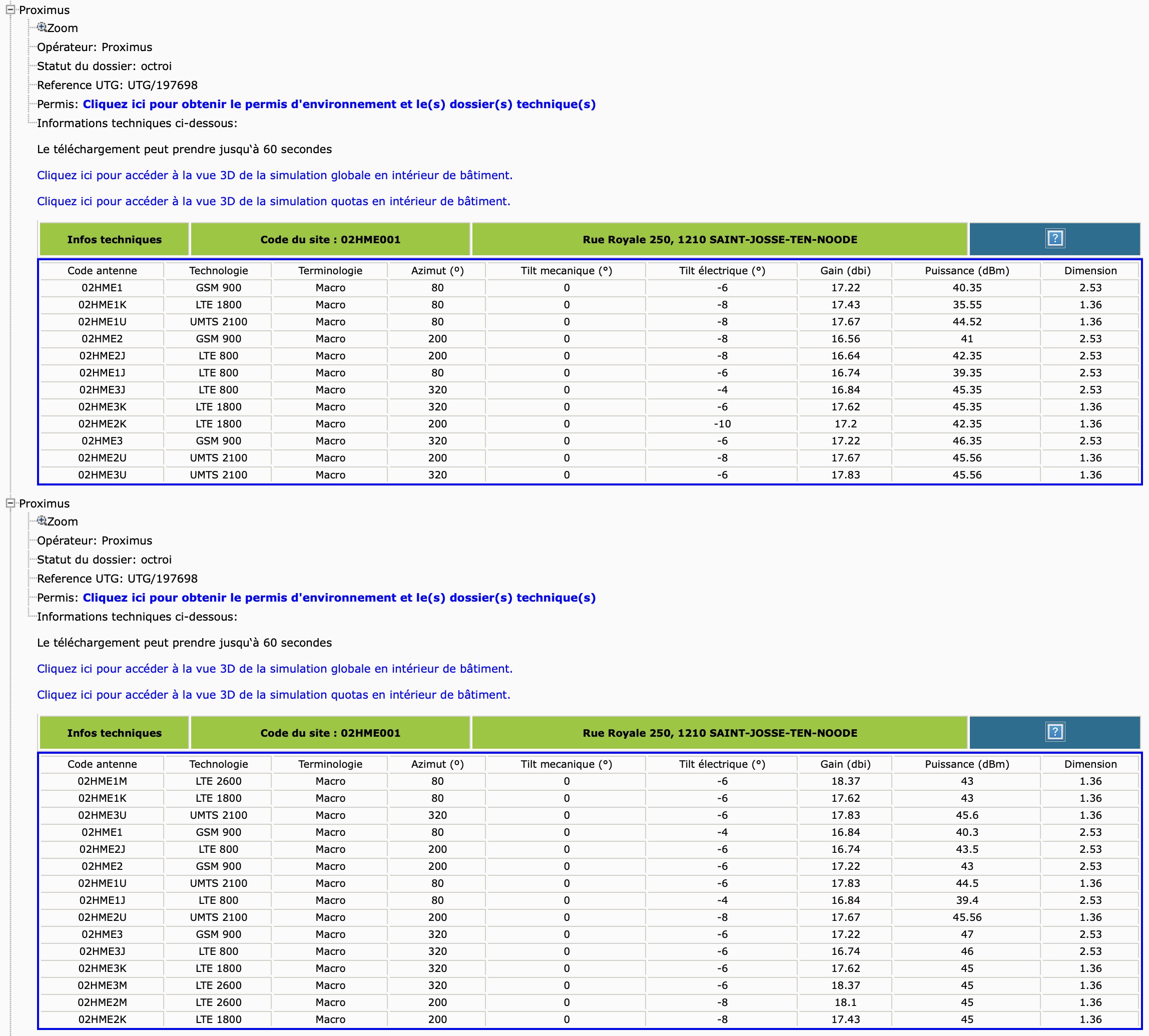Select first 'Statut du dossier: octroi' row
Viewport: 1149px width, 1036px height.
104,66
